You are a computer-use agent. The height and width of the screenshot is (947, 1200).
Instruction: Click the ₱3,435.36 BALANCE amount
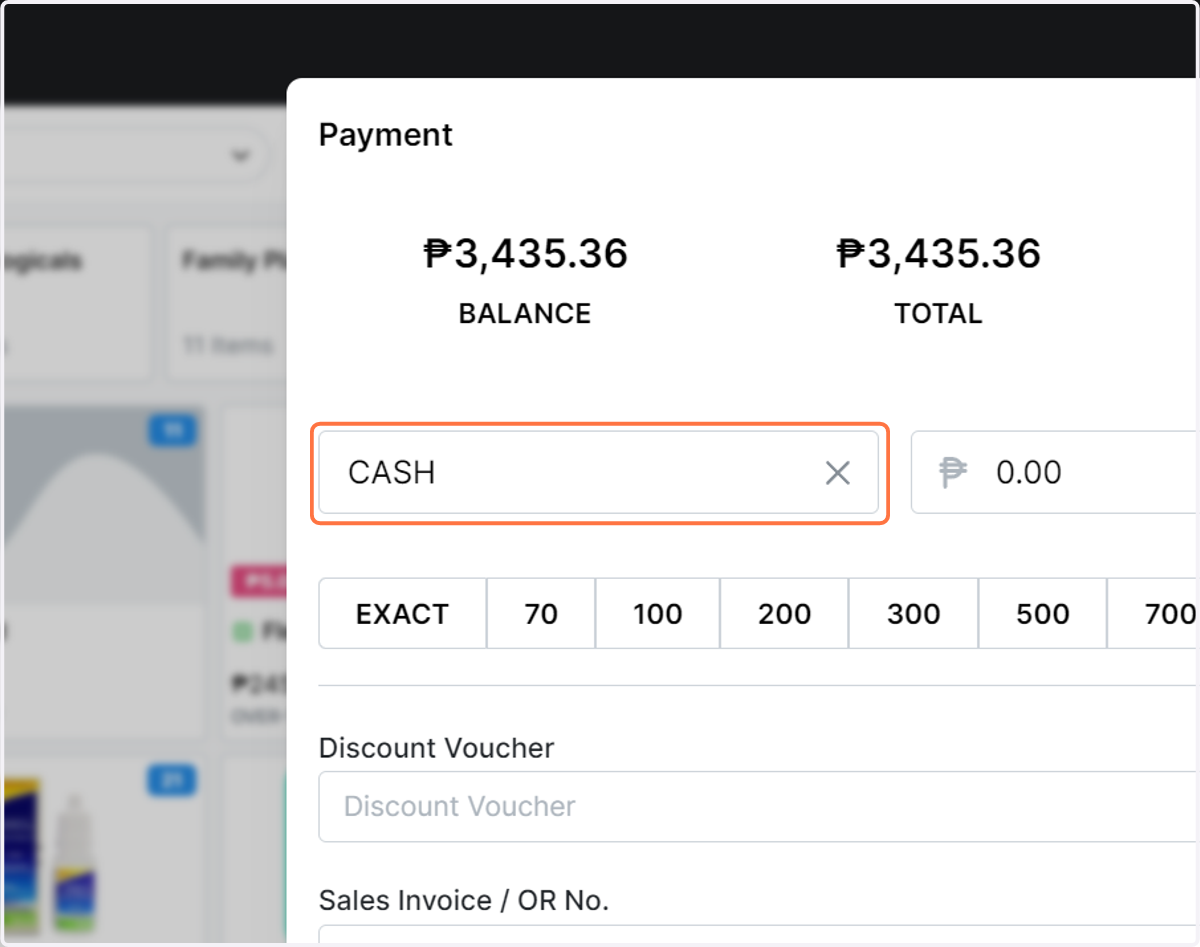point(525,254)
